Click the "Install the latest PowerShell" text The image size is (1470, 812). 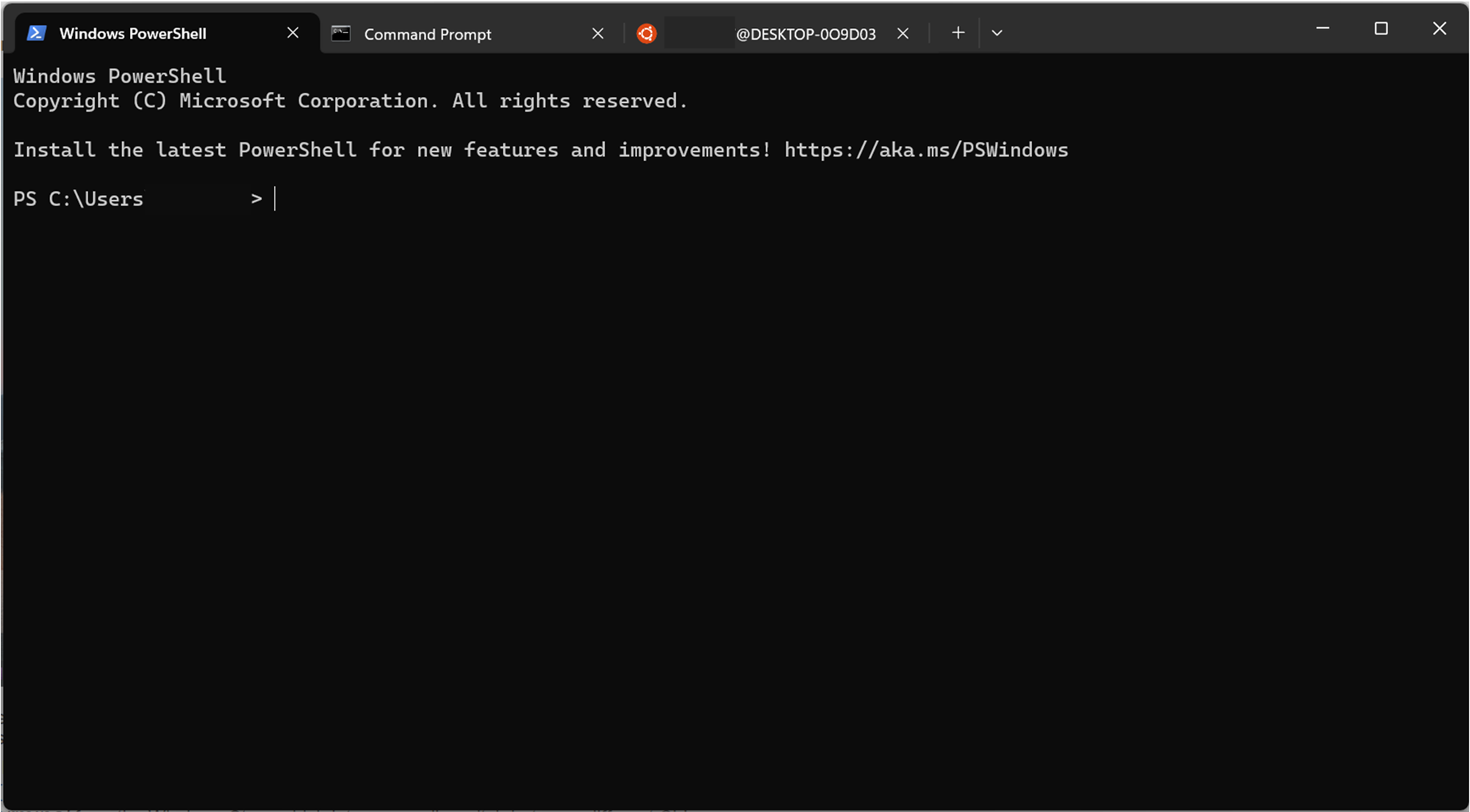click(184, 150)
